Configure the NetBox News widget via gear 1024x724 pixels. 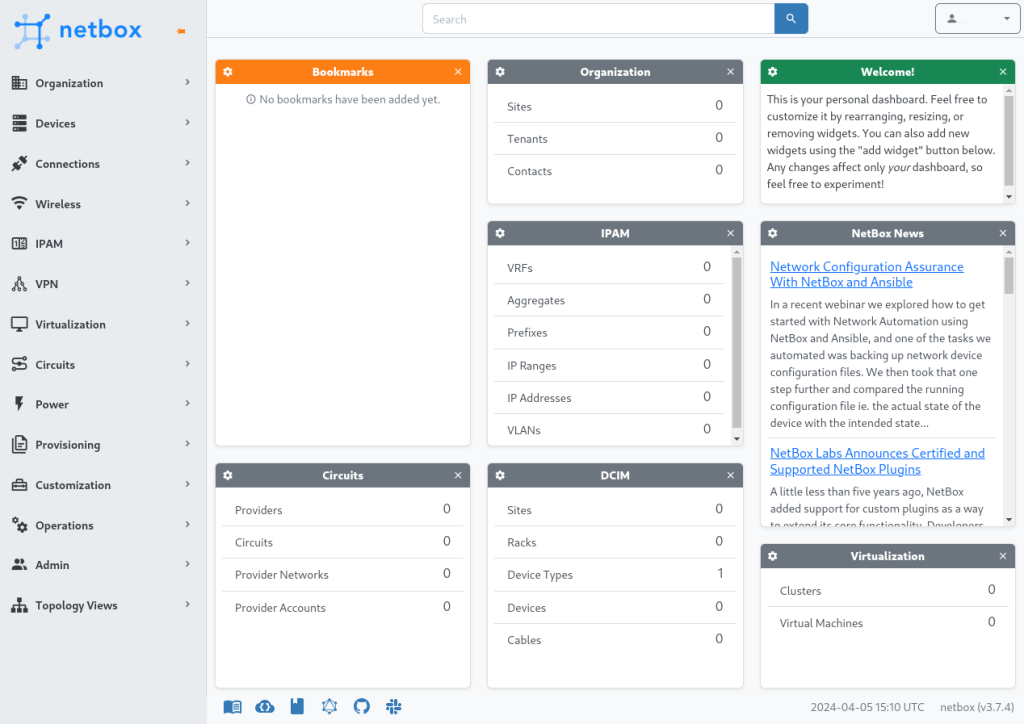773,233
